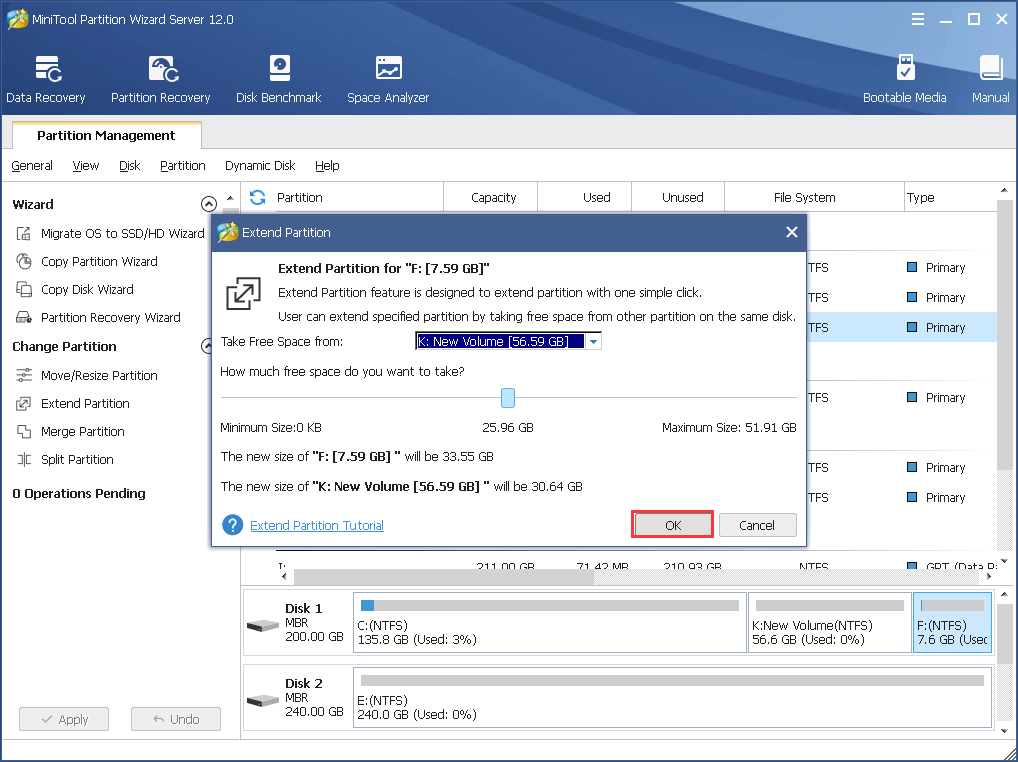1018x762 pixels.
Task: Open the Dynamic Disk menu
Action: (x=260, y=166)
